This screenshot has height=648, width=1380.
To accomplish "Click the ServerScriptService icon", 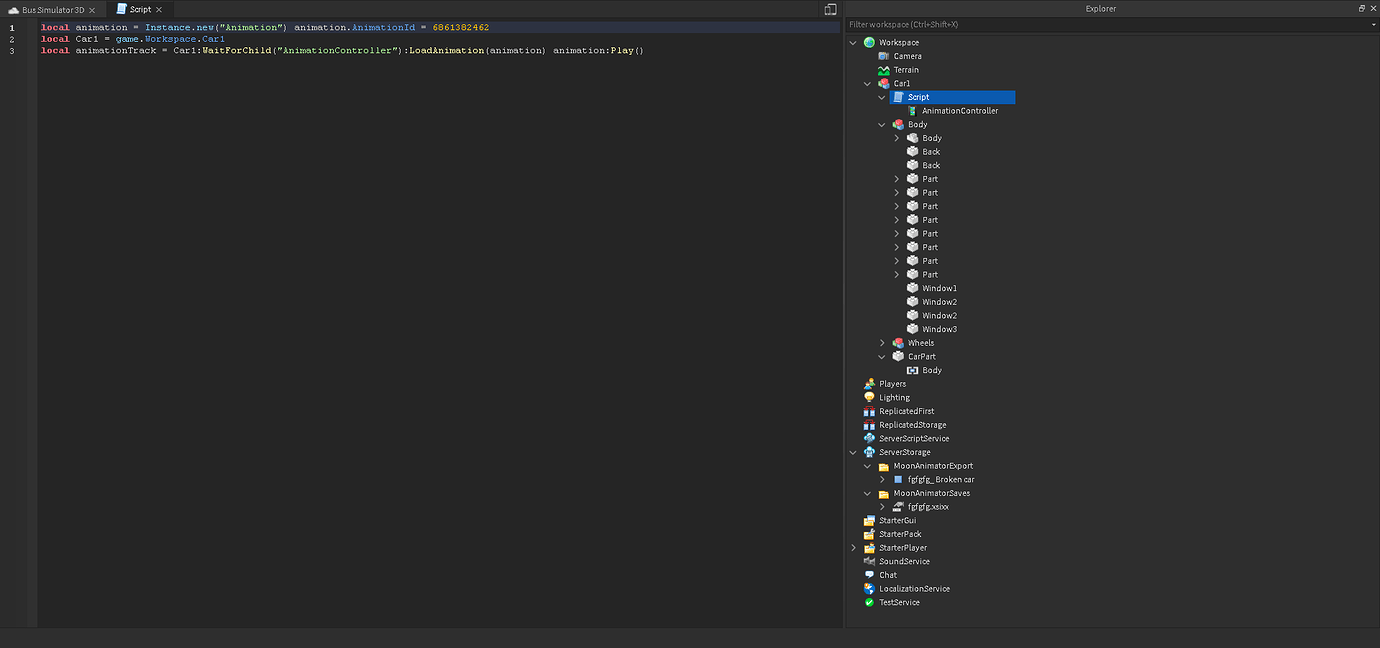I will click(869, 438).
